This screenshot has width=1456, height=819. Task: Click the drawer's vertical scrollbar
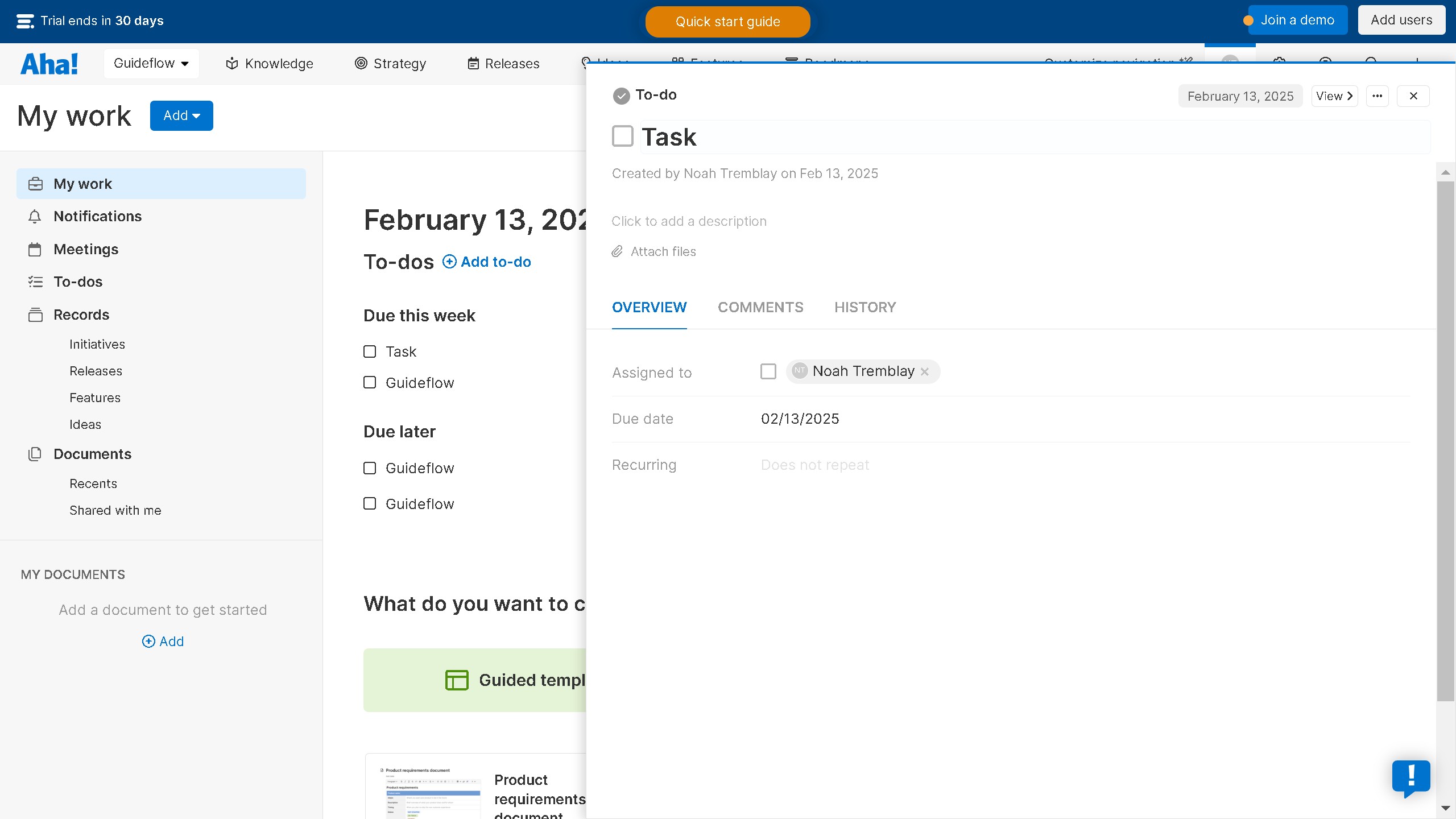pyautogui.click(x=1445, y=441)
